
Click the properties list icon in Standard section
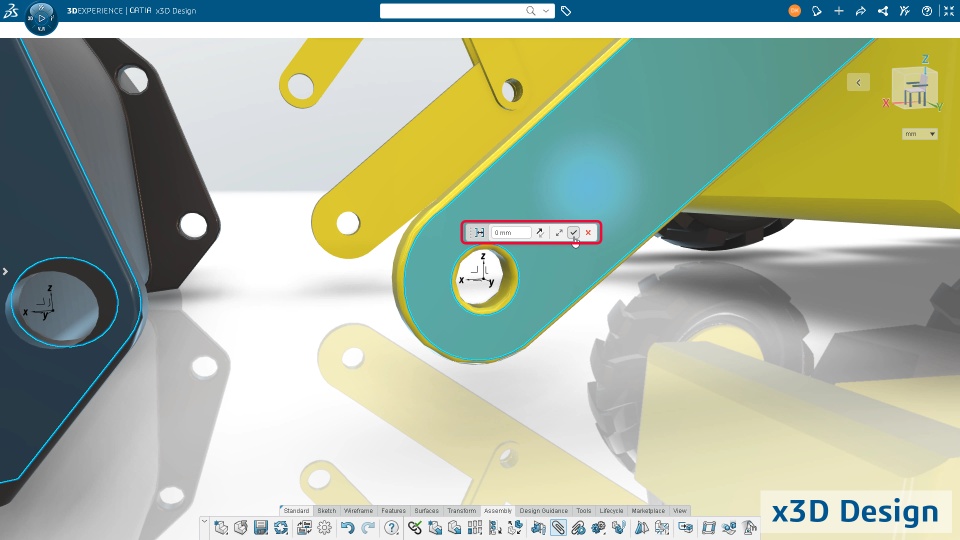pos(304,528)
